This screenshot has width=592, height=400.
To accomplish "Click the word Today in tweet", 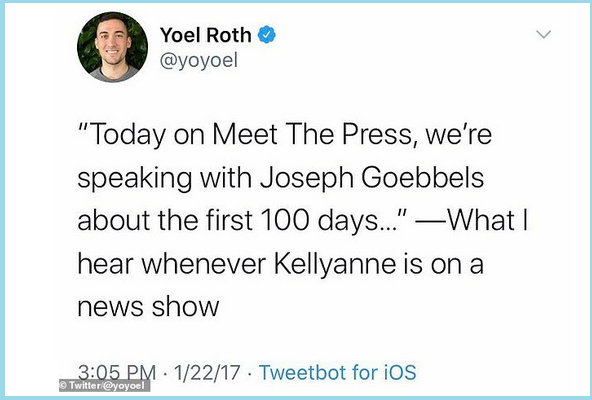I will [x=128, y=135].
